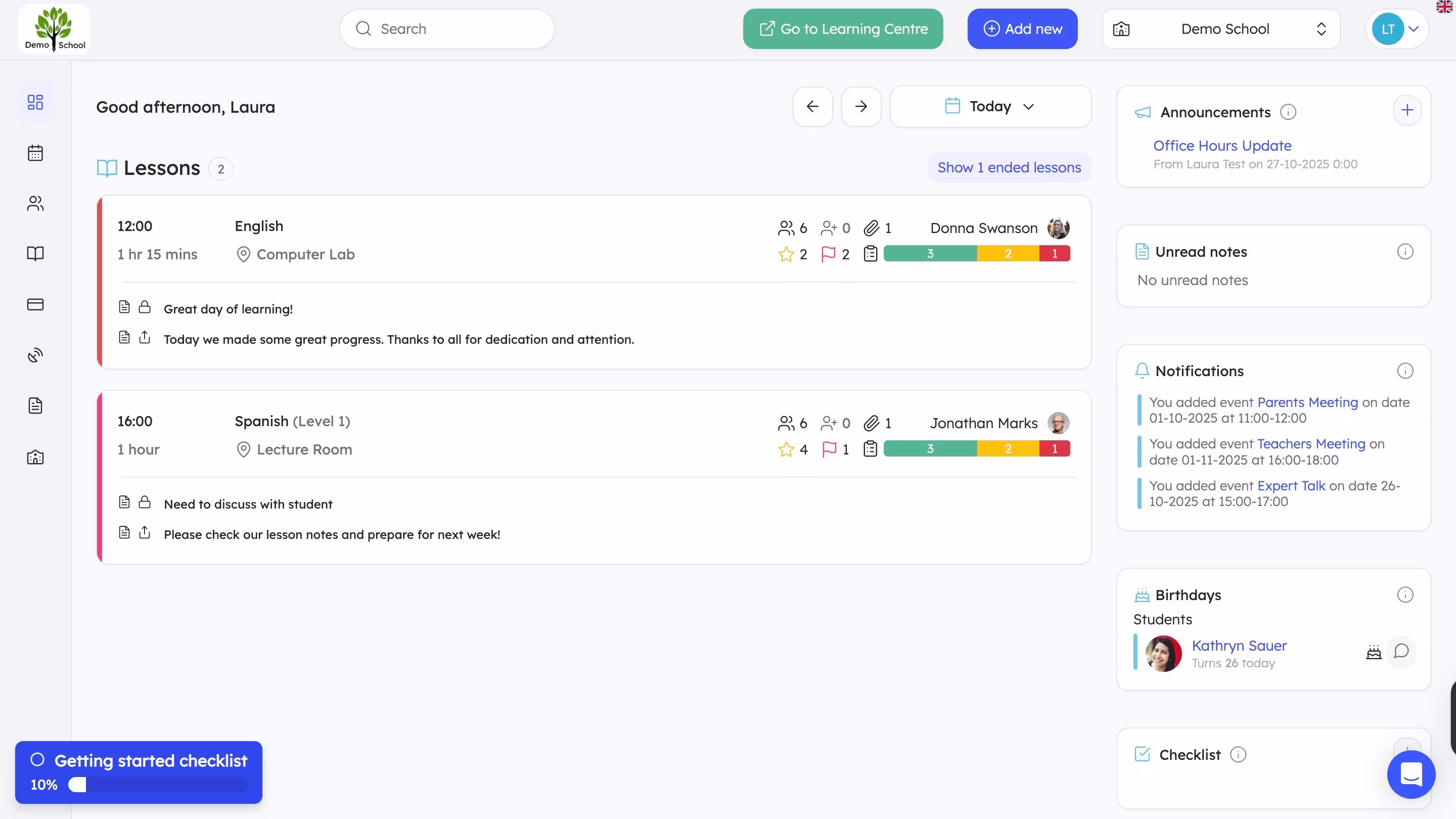The height and width of the screenshot is (819, 1456).
Task: Open the 'Office Hours Update' announcement
Action: [x=1222, y=145]
